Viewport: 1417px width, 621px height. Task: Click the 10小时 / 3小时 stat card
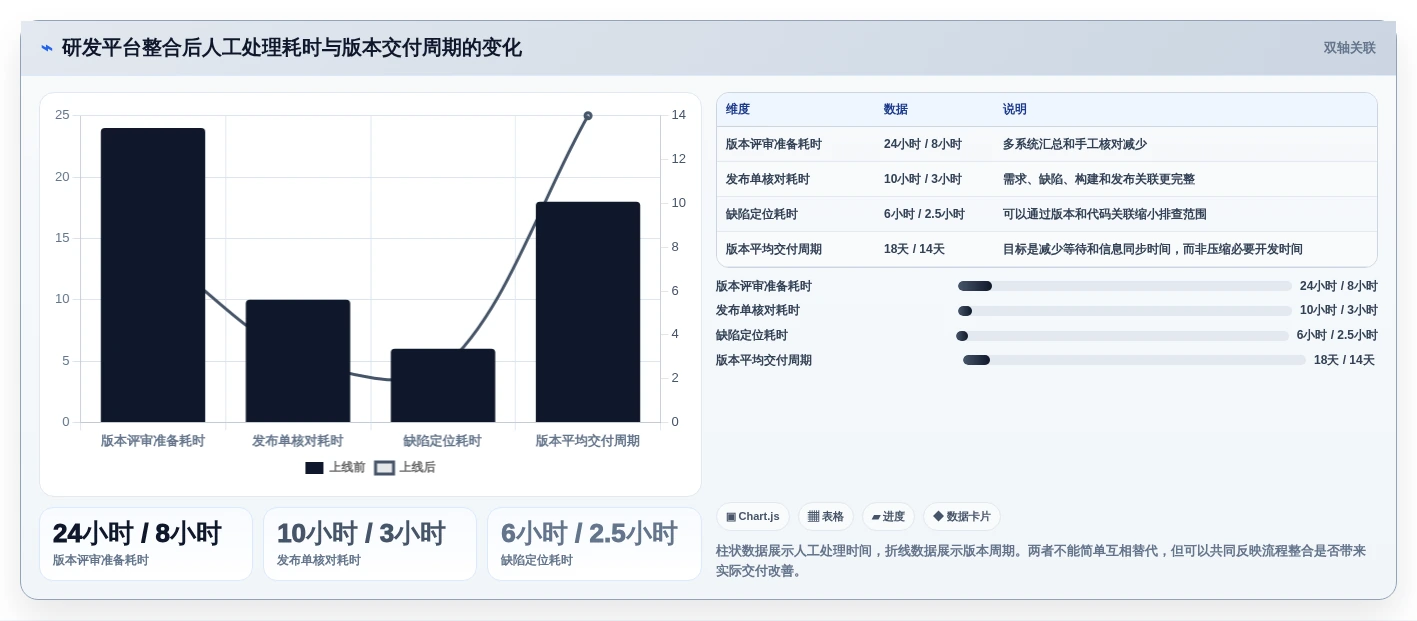[370, 544]
